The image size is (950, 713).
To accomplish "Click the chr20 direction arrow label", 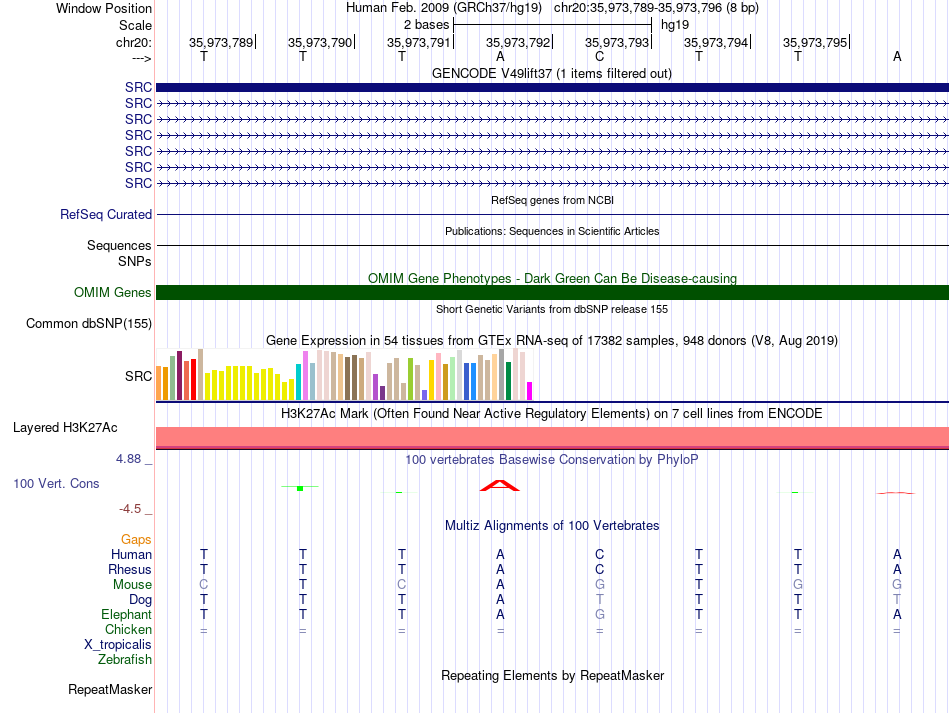I will tap(141, 58).
